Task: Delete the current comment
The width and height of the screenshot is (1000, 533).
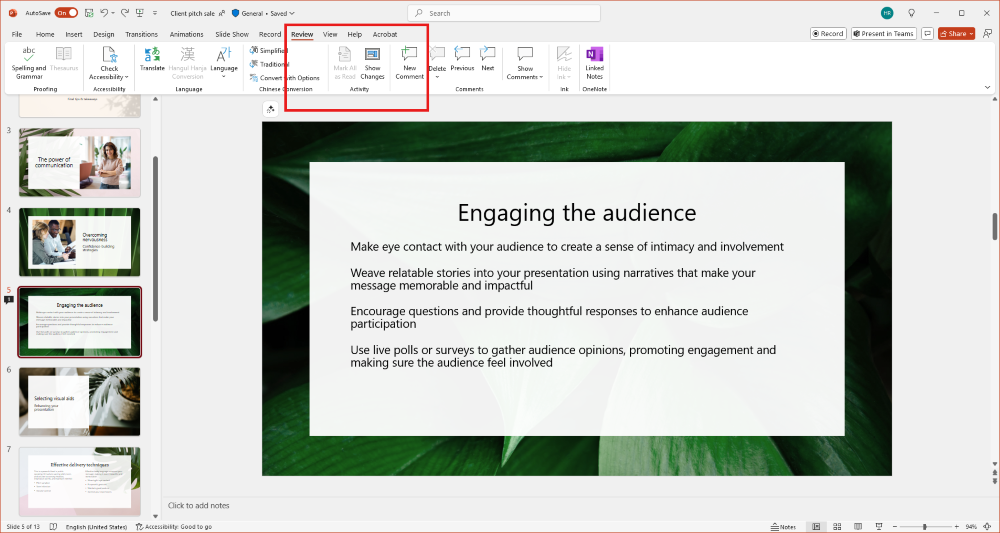Action: pos(438,63)
